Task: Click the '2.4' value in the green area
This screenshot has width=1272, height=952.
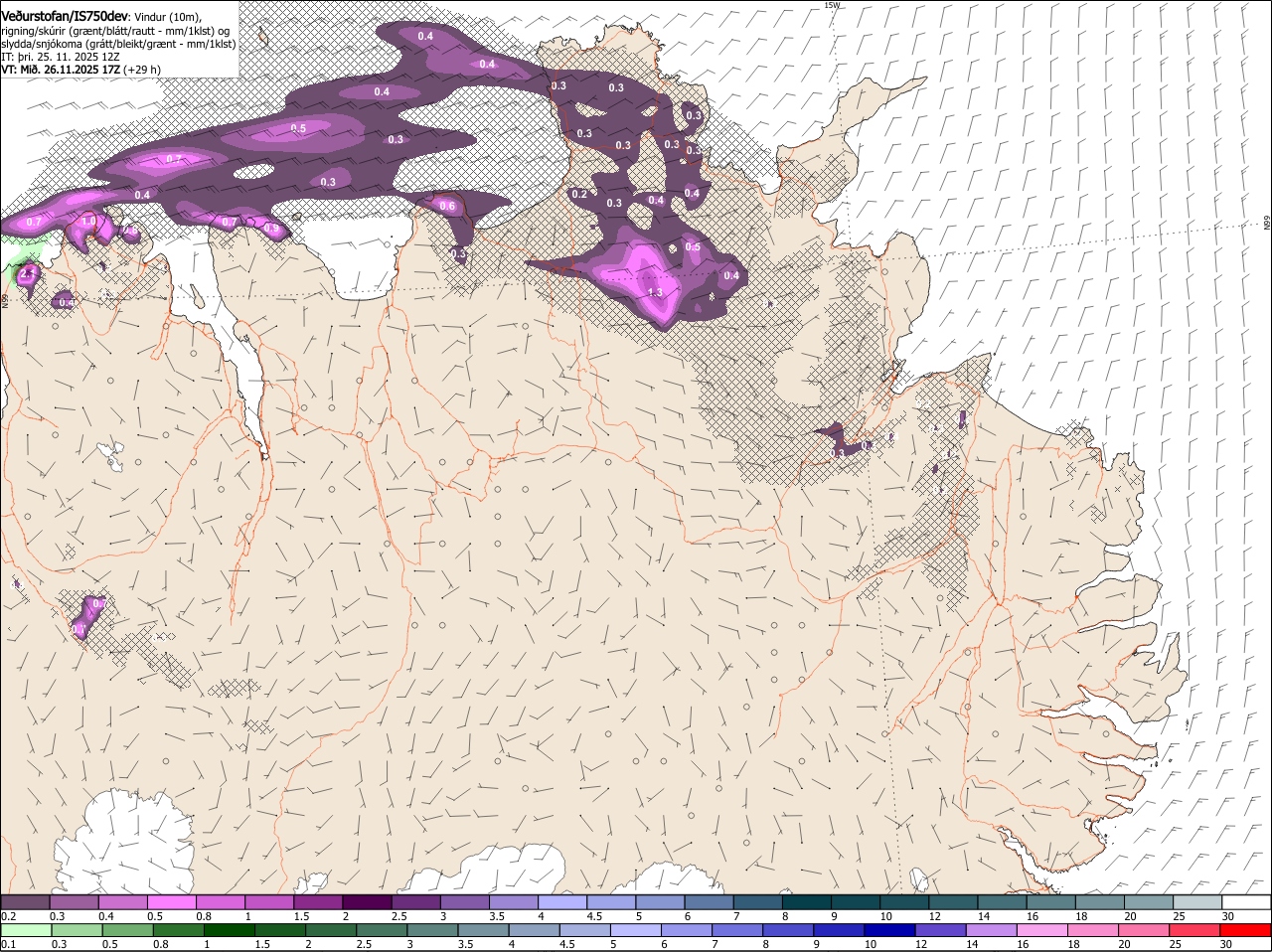Action: [28, 271]
